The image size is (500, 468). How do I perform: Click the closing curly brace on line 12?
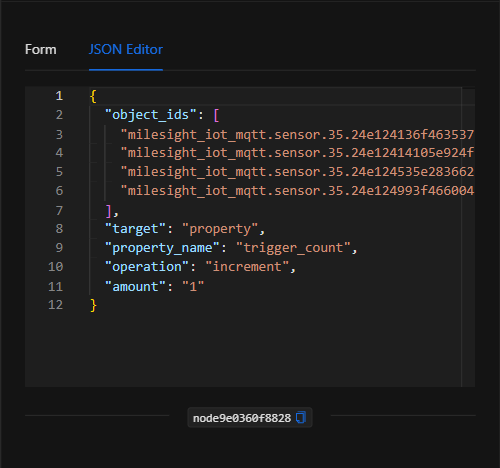tap(93, 305)
